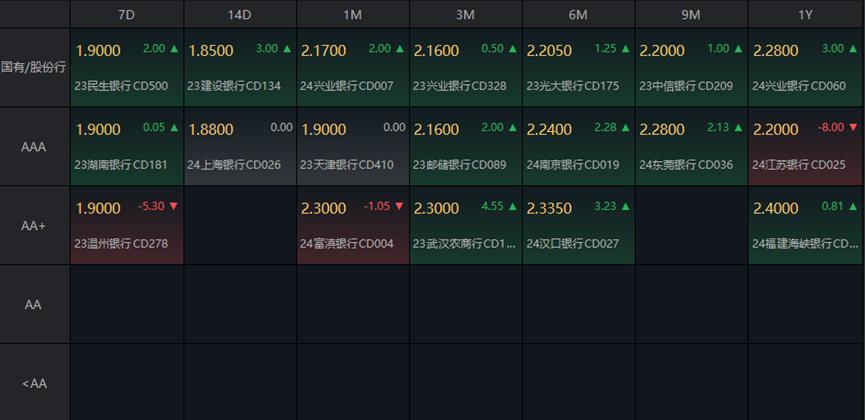This screenshot has height=420, width=865.
Task: Select the 7D tenor column header
Action: 126,15
